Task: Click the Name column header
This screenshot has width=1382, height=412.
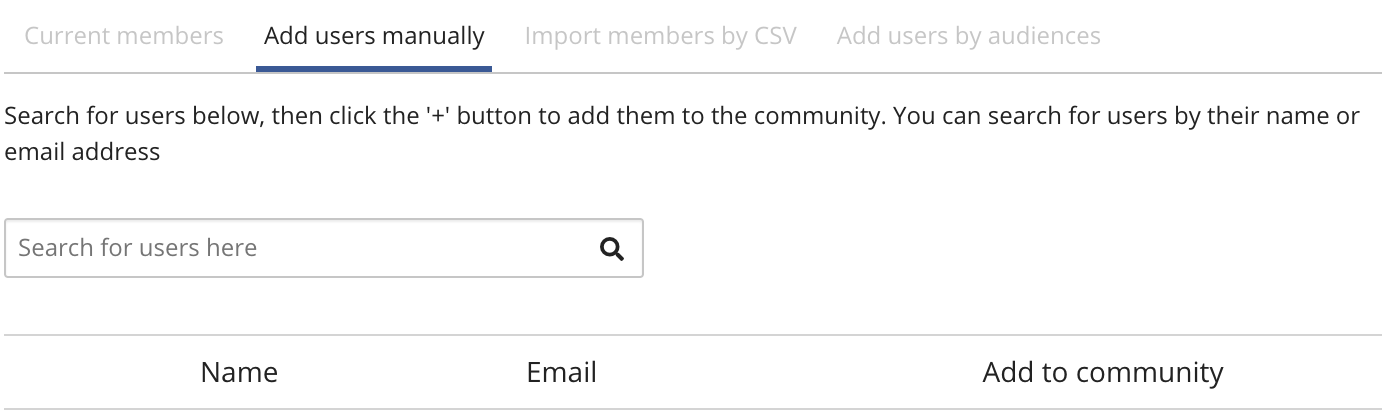Action: coord(239,373)
